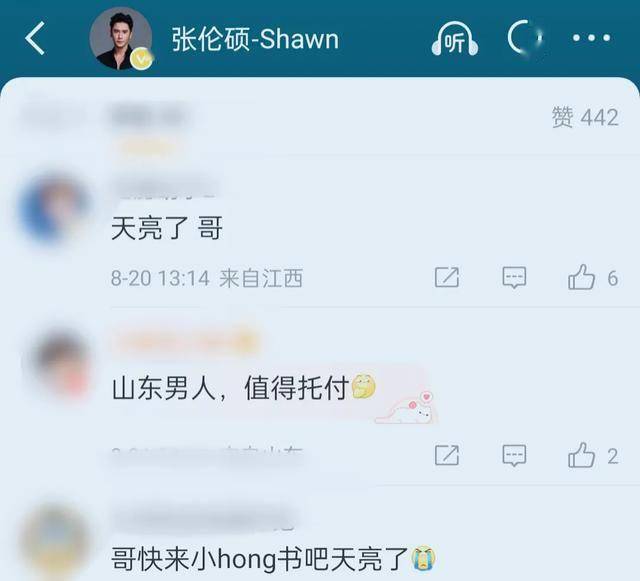Screen dimensions: 640x581
Task: Share the "天亮了 哥" comment
Action: pos(447,278)
